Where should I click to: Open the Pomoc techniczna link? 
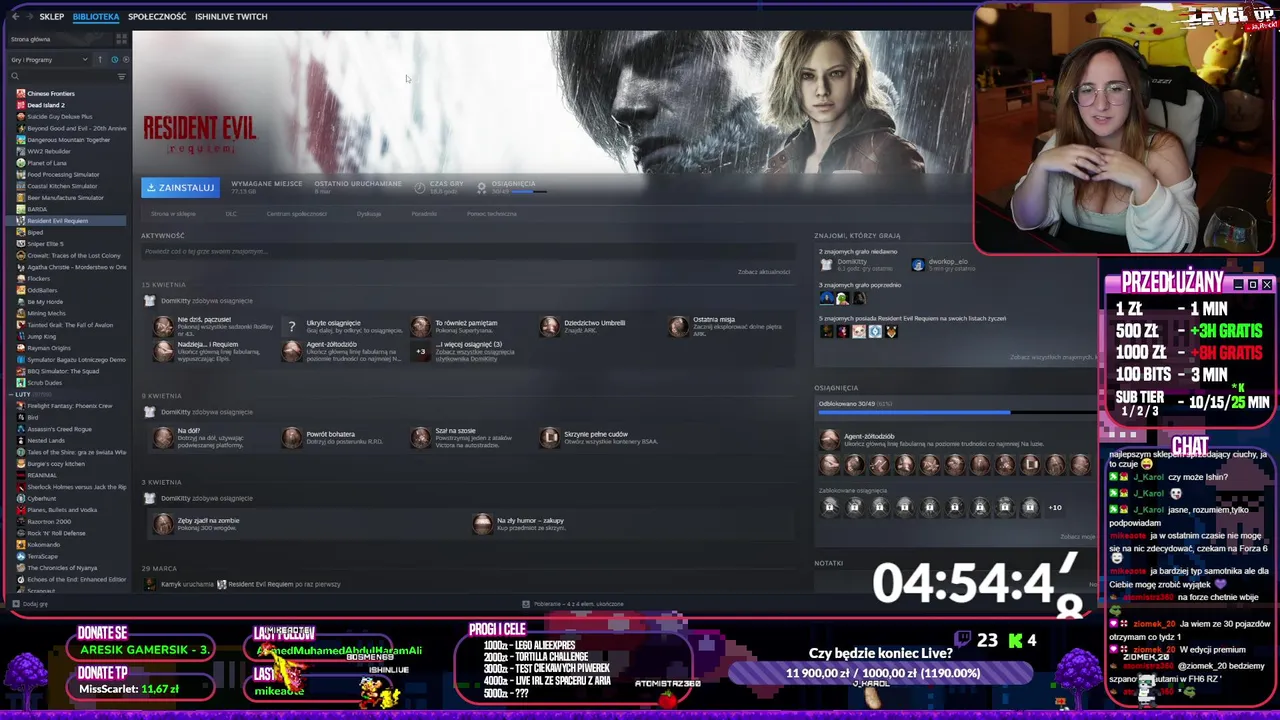[x=492, y=213]
